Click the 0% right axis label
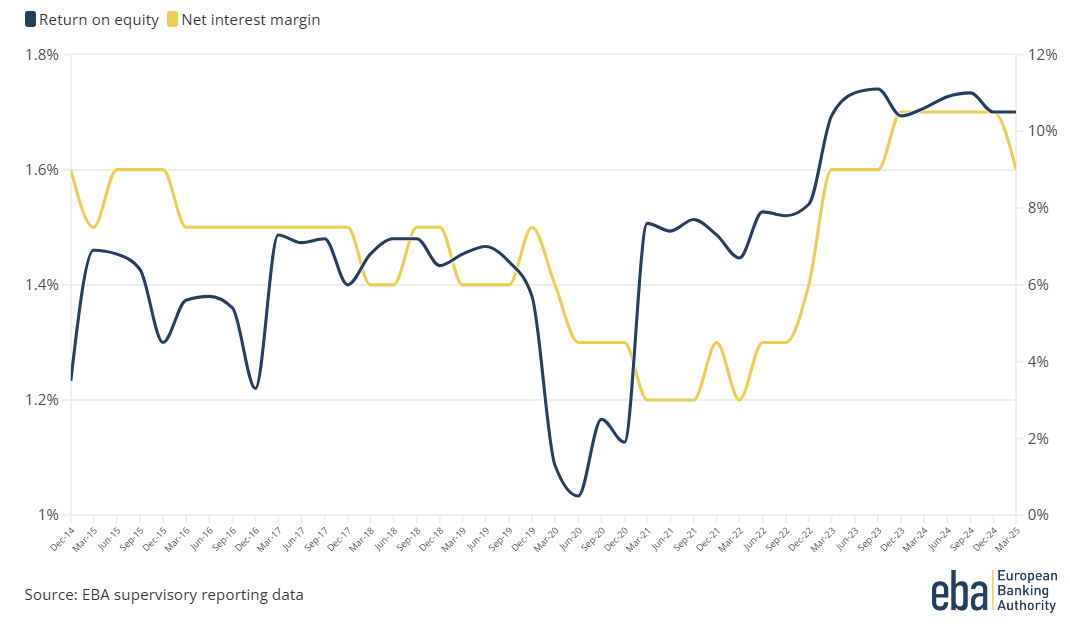This screenshot has width=1070, height=630. point(1038,515)
